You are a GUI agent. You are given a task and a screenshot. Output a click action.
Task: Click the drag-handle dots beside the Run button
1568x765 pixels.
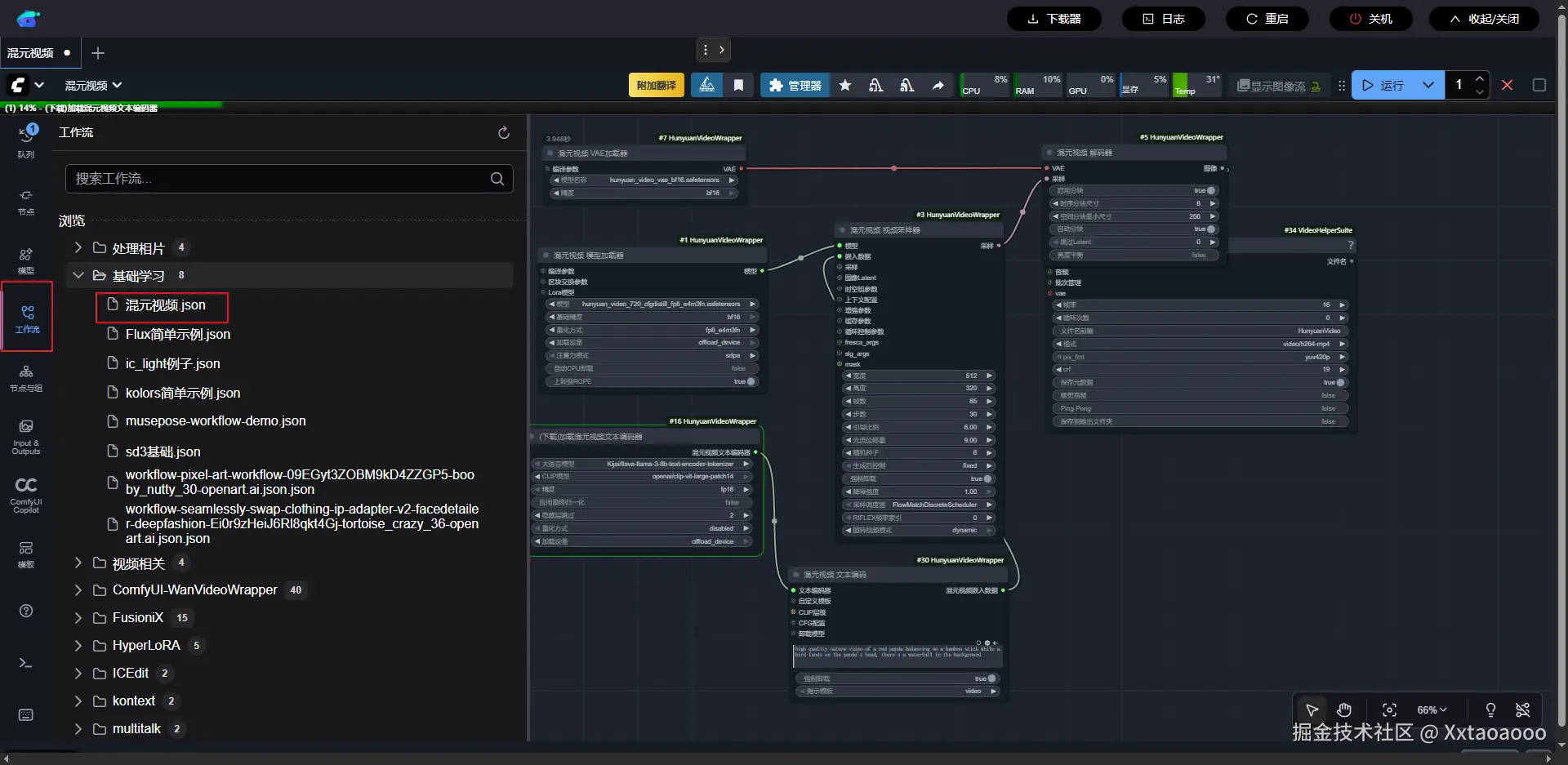[x=1341, y=85]
